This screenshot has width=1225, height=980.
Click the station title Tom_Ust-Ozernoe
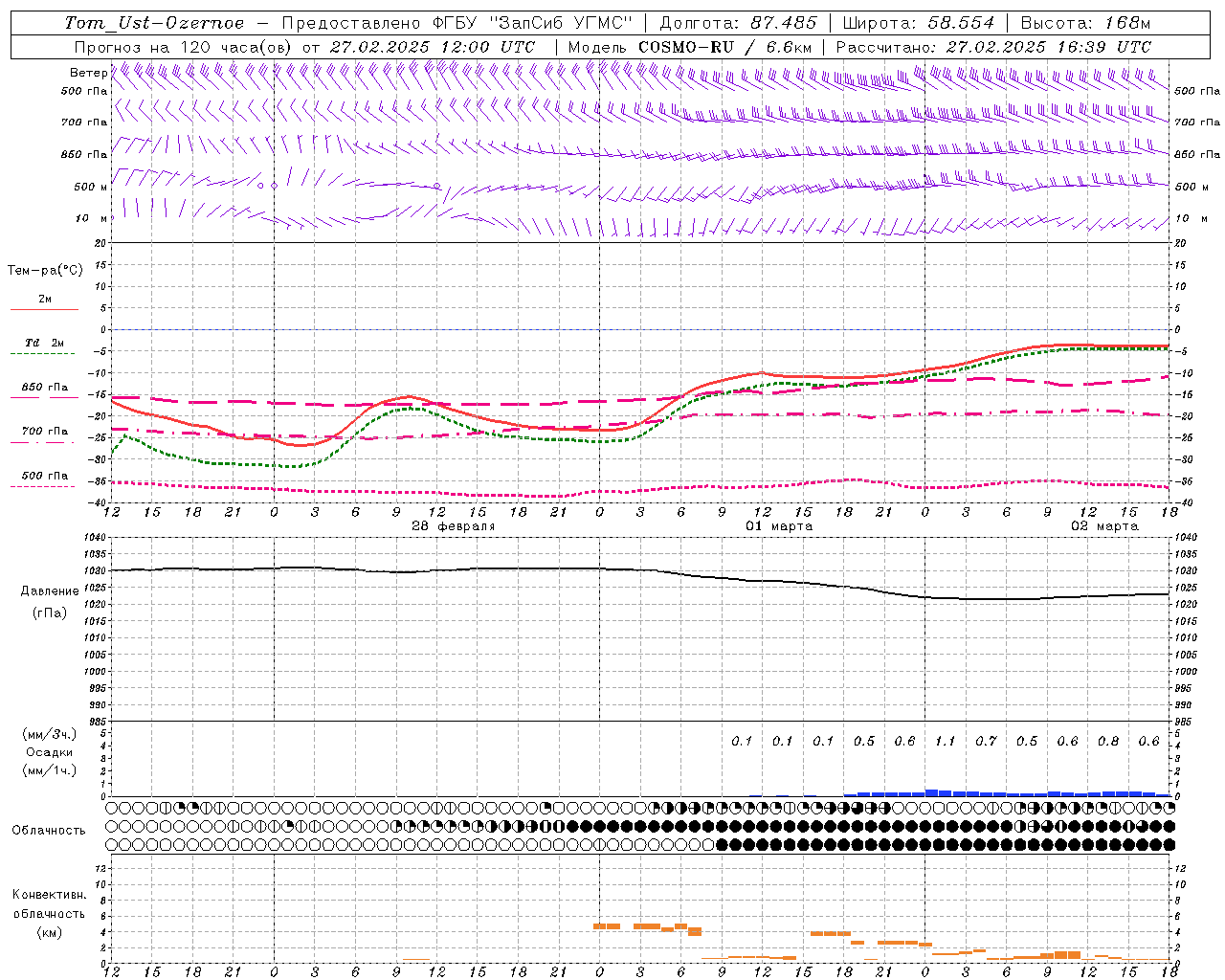[x=154, y=23]
